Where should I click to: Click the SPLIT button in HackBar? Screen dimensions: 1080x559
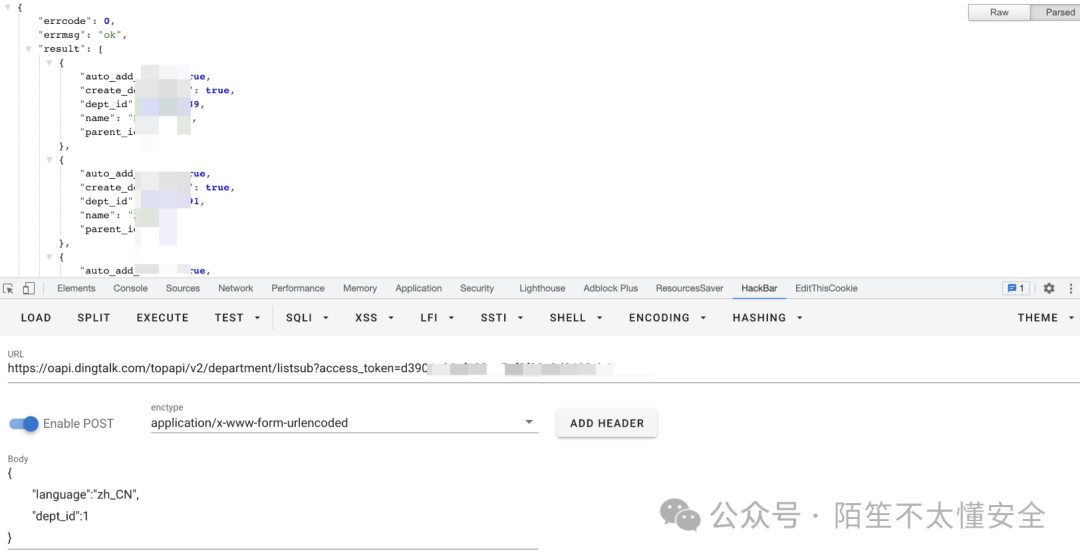point(94,317)
